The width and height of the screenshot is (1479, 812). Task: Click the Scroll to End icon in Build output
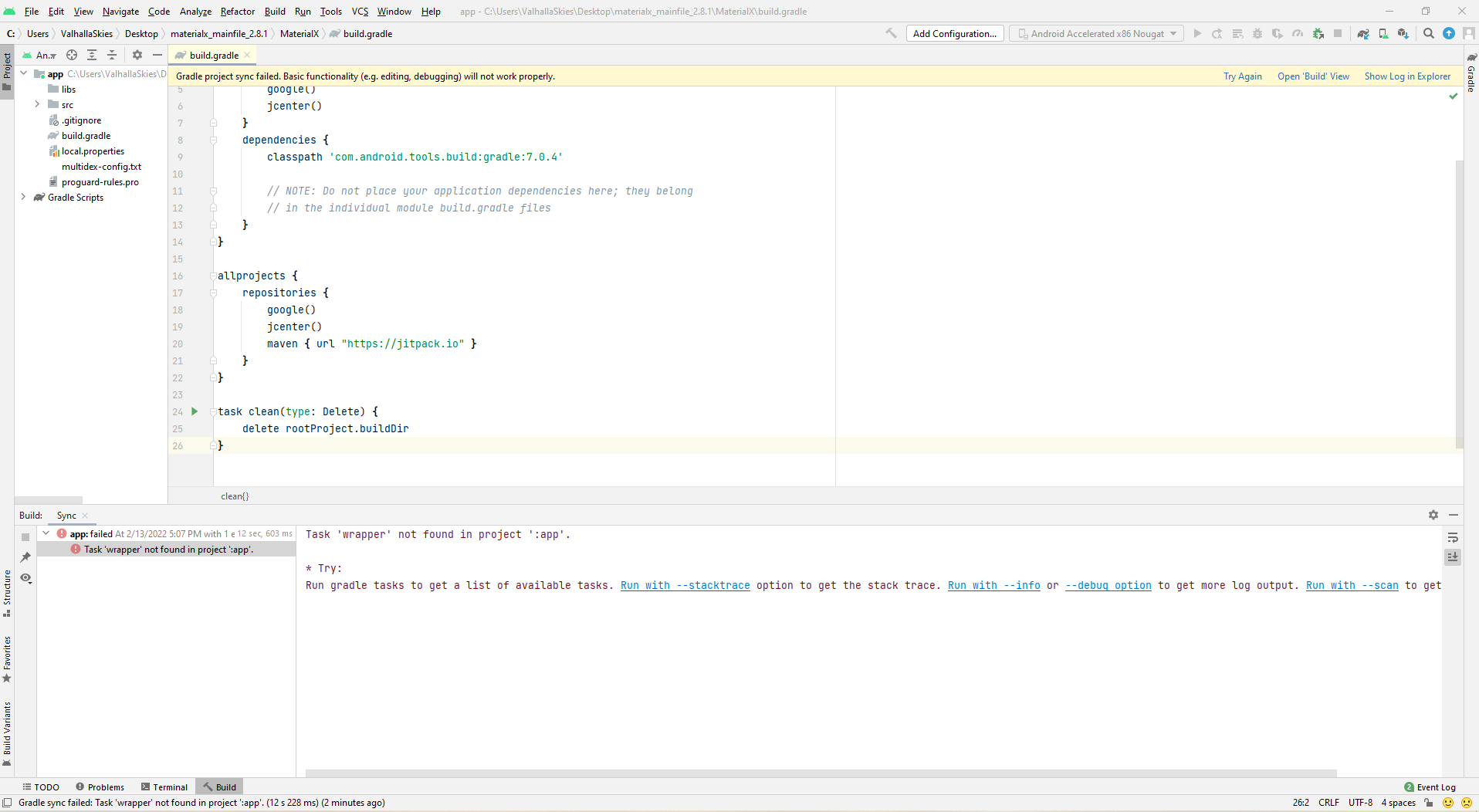pyautogui.click(x=1453, y=557)
